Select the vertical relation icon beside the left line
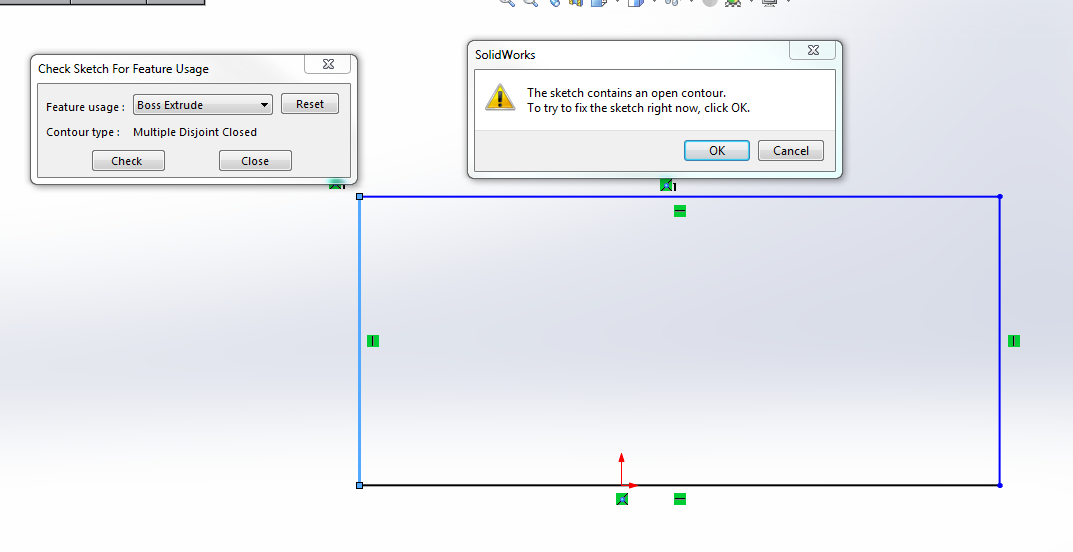The image size is (1073, 552). 373,341
